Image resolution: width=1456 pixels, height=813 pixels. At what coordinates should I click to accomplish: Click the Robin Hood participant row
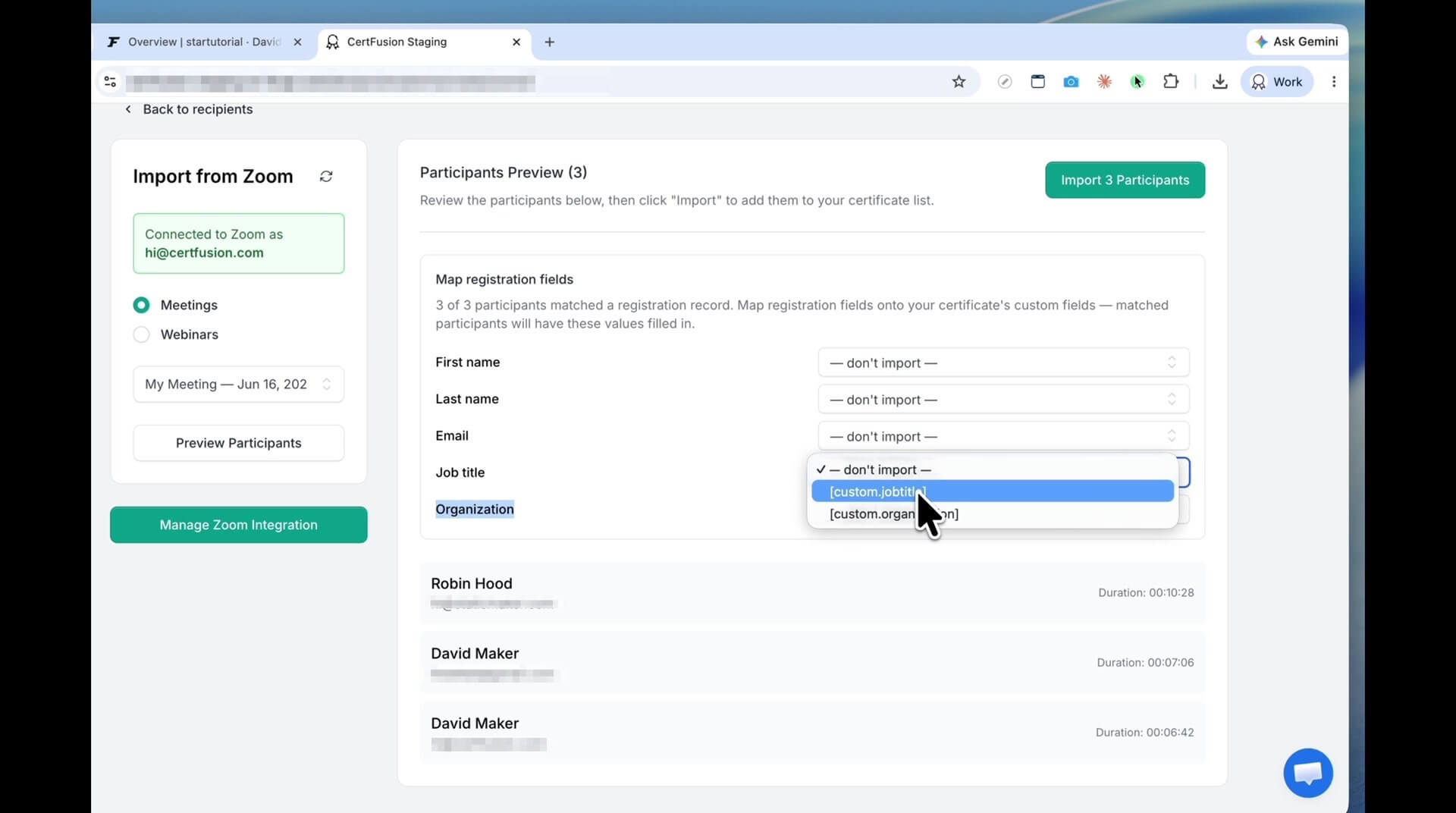[812, 593]
